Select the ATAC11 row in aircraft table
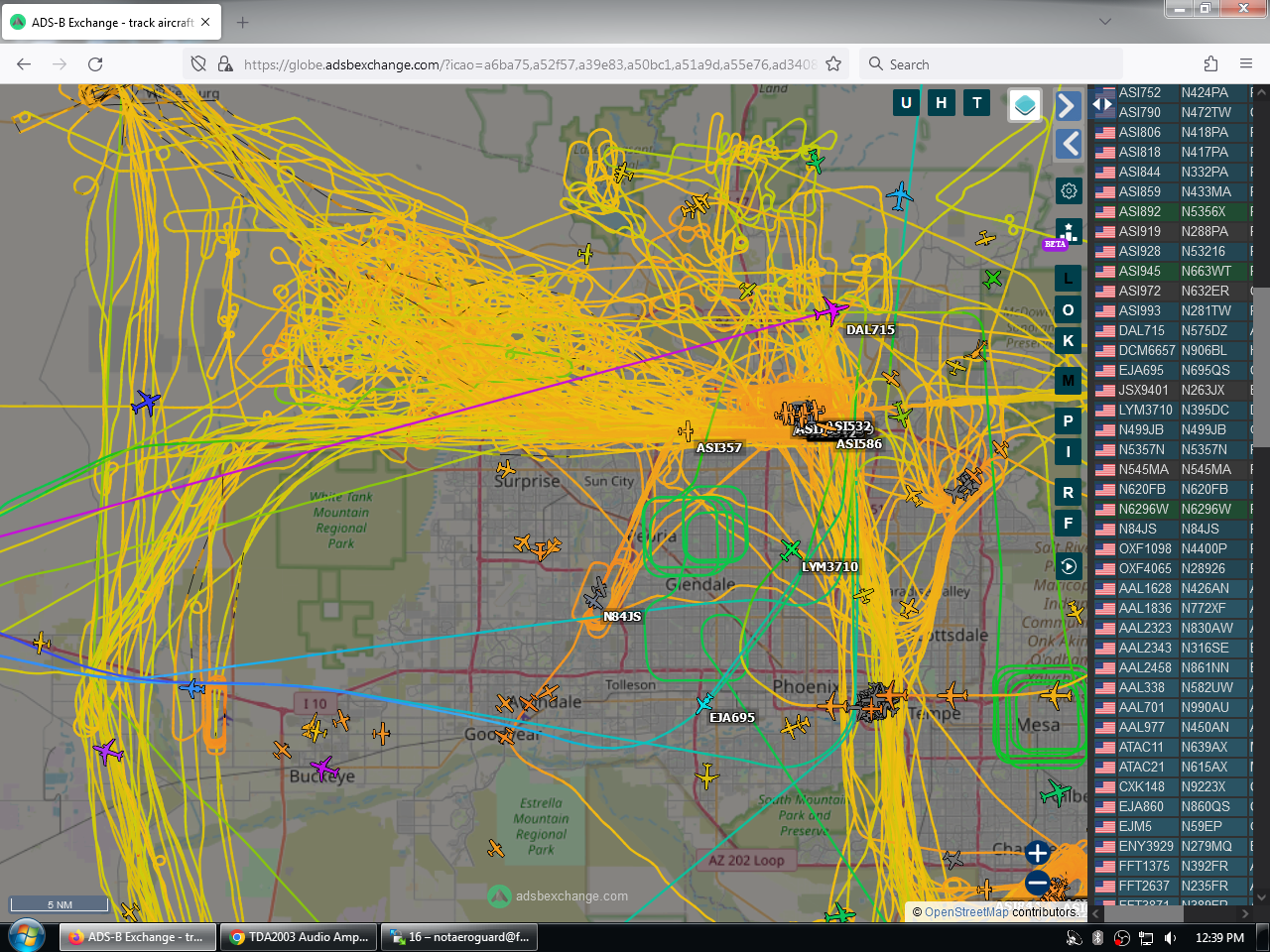Image resolution: width=1270 pixels, height=952 pixels. click(1172, 747)
